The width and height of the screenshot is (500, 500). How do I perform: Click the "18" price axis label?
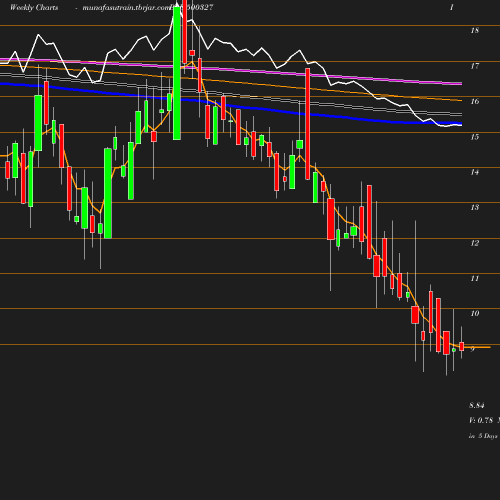[475, 31]
